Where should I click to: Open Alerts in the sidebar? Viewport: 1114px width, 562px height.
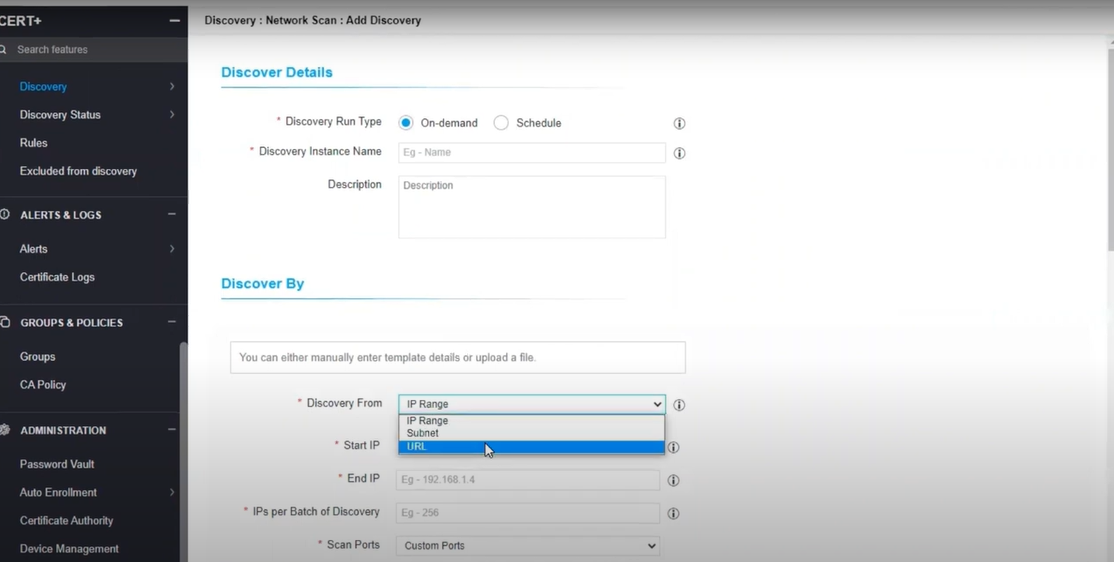point(33,249)
